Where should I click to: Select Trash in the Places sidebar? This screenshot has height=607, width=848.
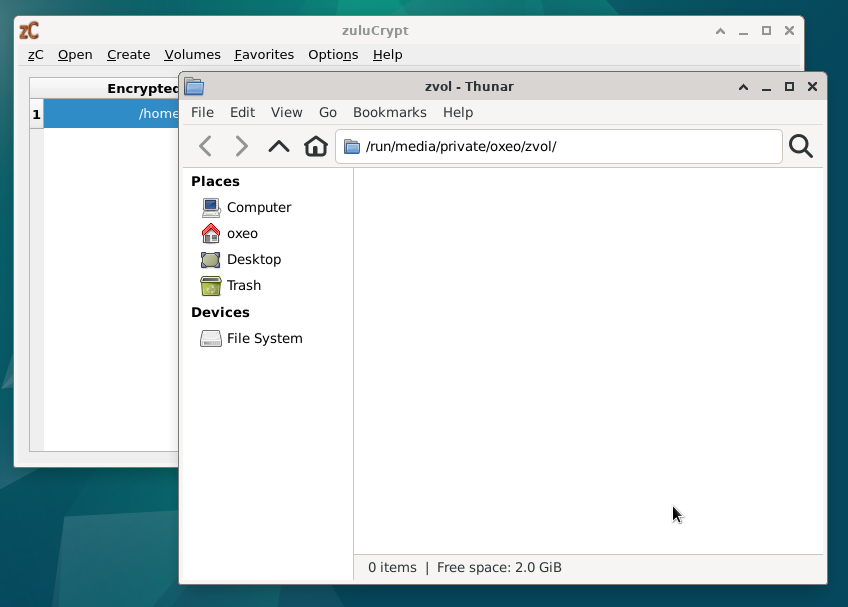point(244,285)
